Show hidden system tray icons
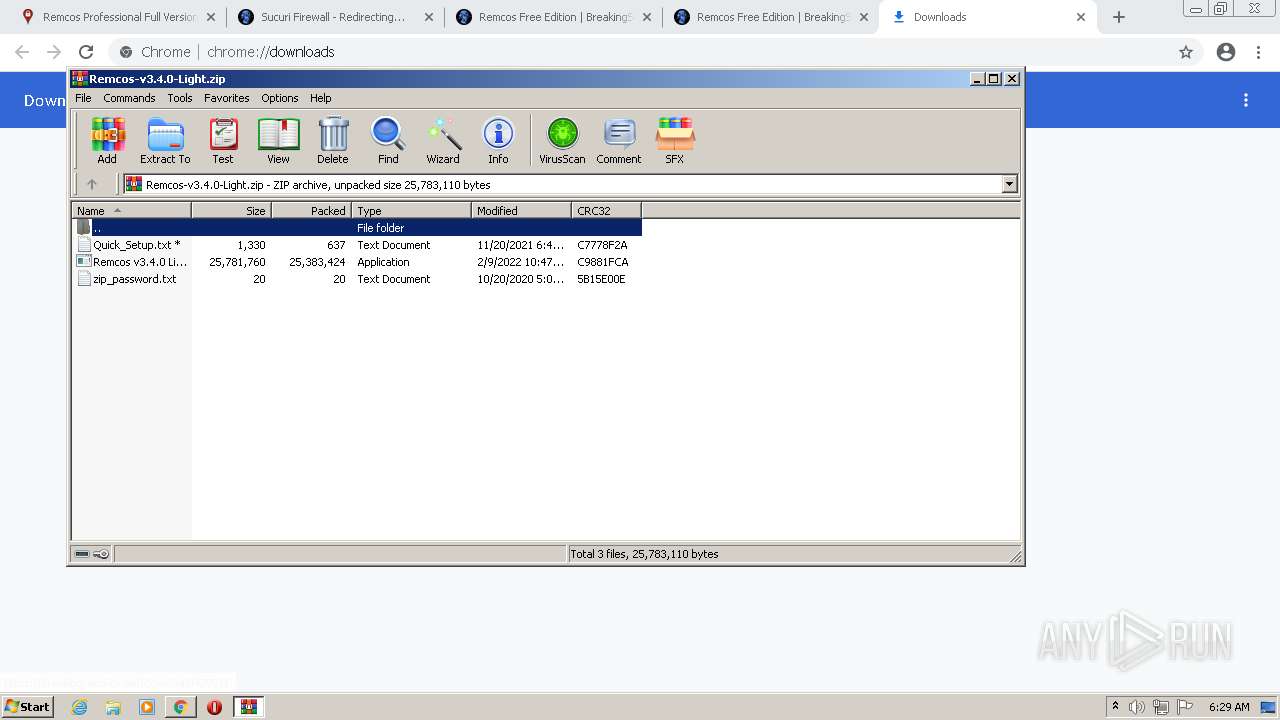Viewport: 1280px width, 720px height. [x=1115, y=707]
